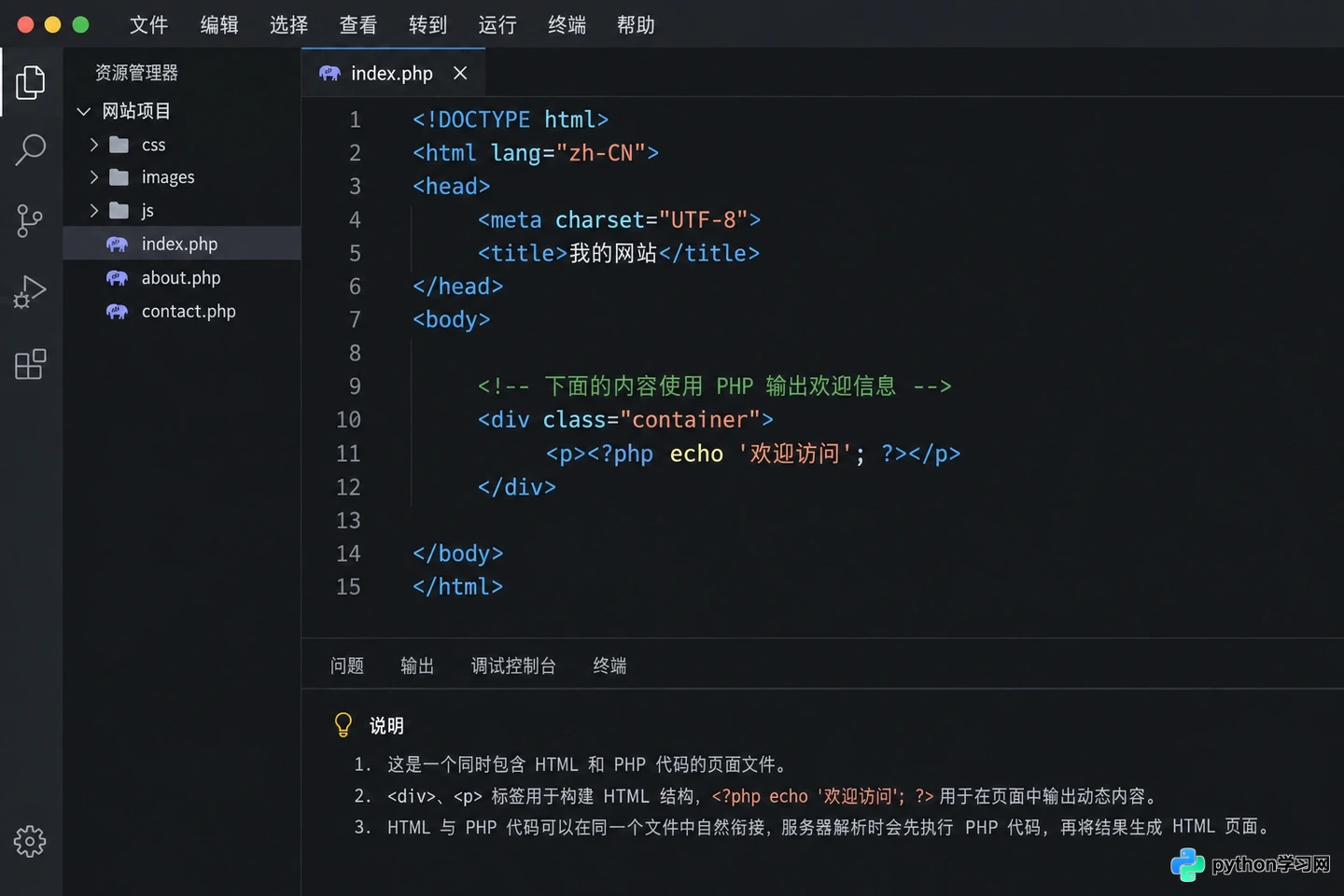This screenshot has height=896, width=1344.
Task: Open the Source Control view icon
Action: click(30, 221)
